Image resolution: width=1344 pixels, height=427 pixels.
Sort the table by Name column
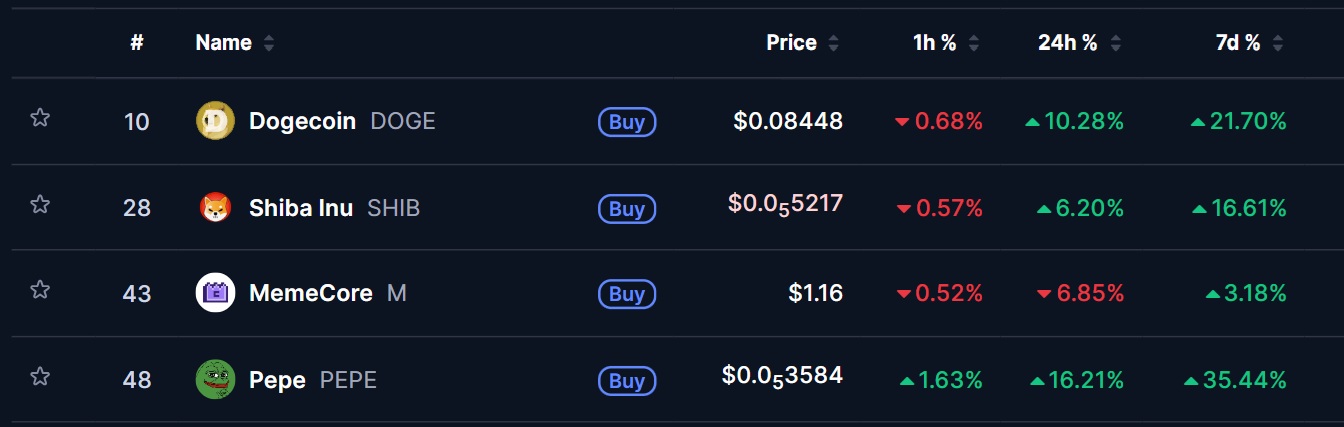235,43
